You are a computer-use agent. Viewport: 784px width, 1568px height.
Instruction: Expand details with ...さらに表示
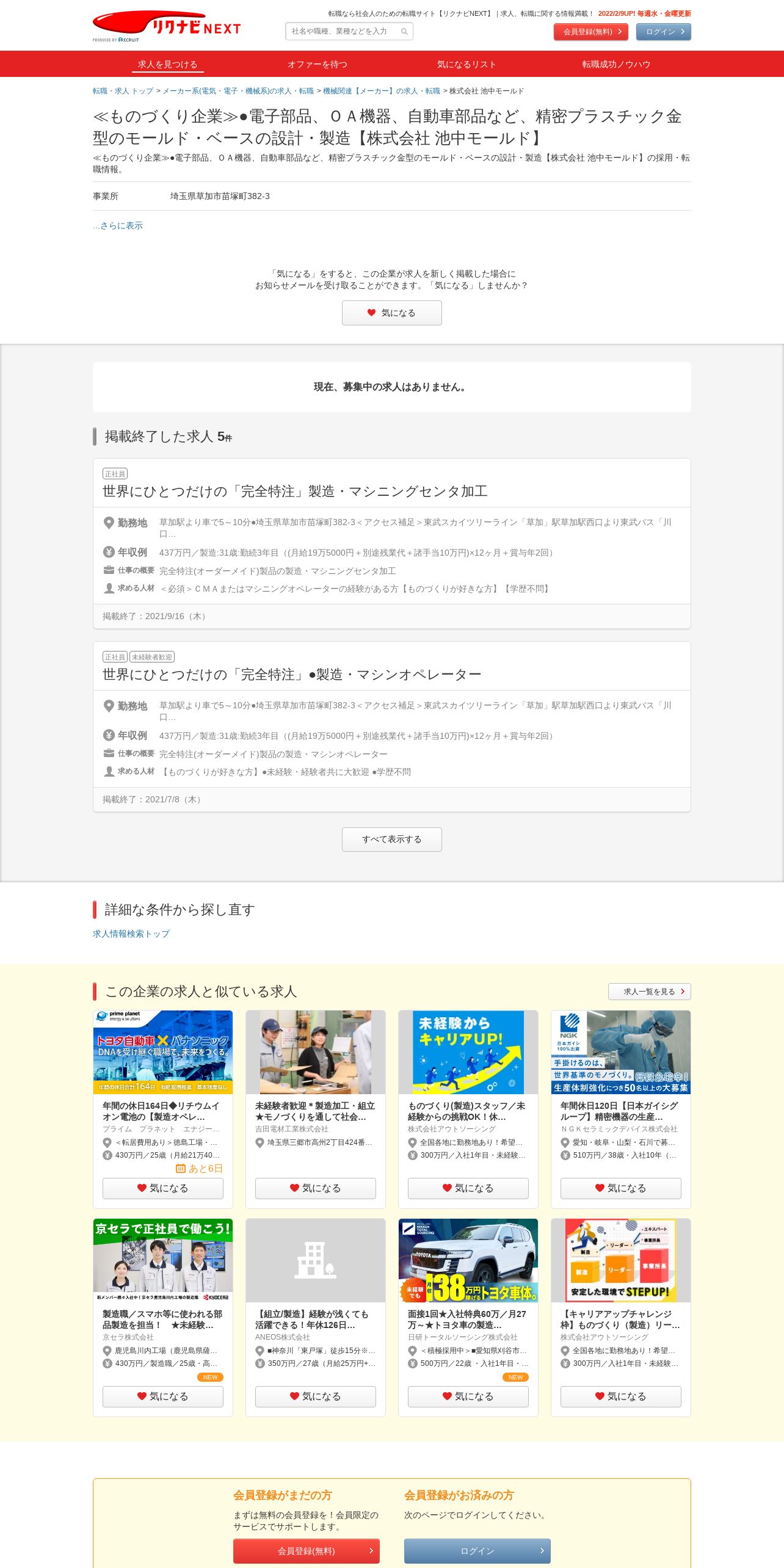[x=118, y=225]
